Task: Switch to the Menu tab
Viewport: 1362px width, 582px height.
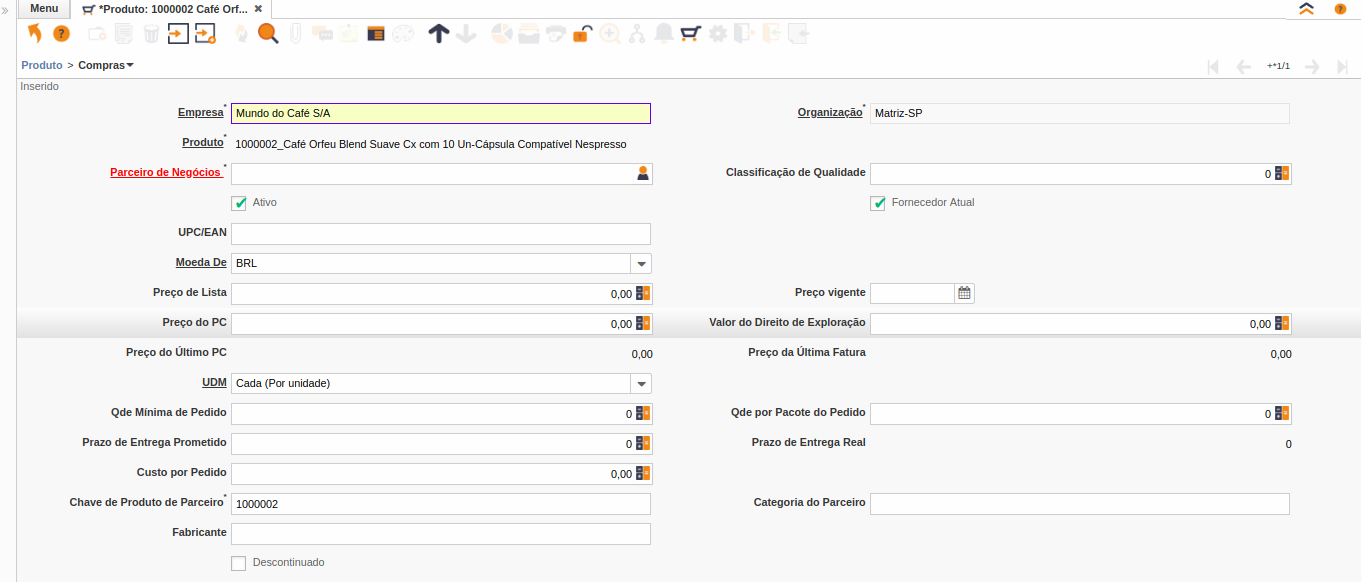Action: 44,8
